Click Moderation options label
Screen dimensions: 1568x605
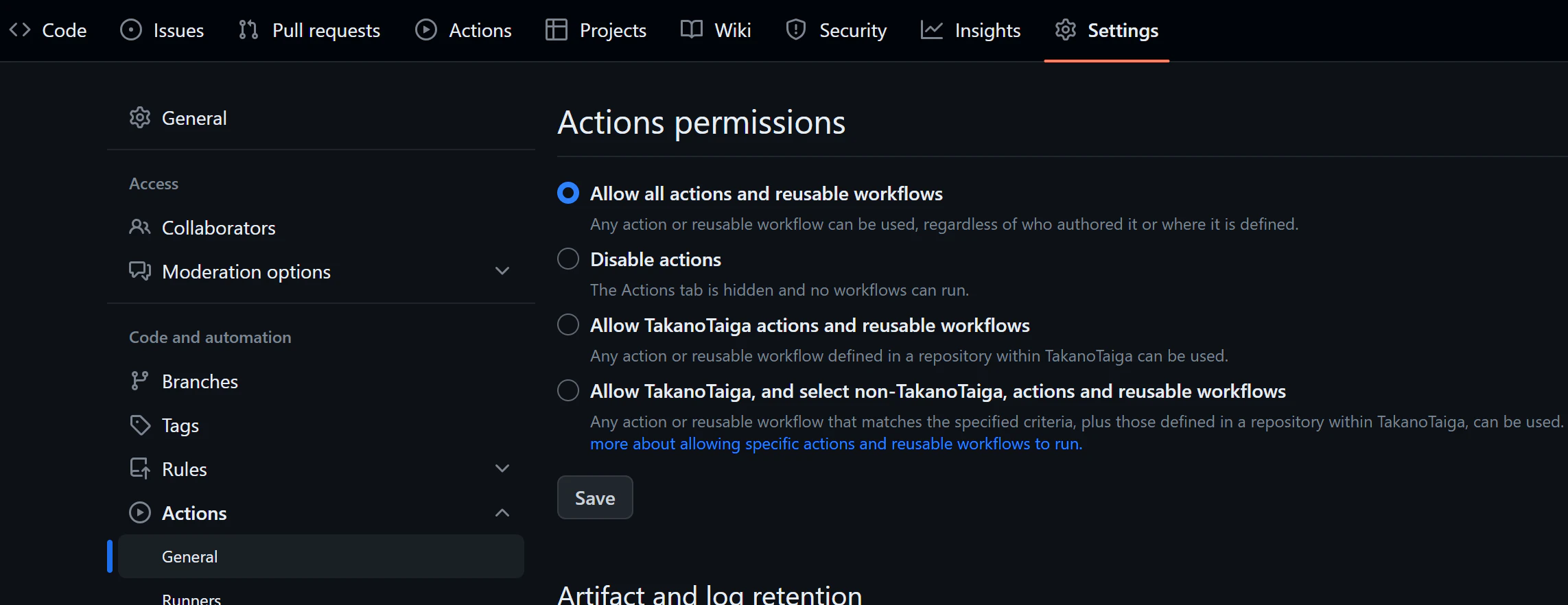(246, 272)
